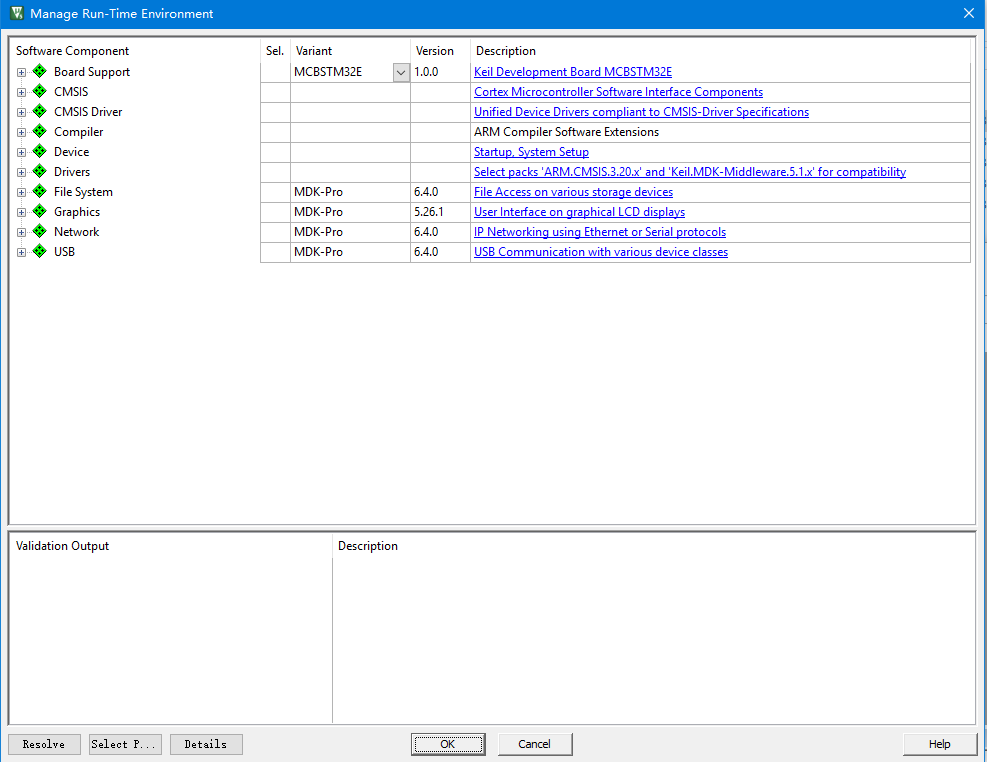Open Unified Device Drivers CMSIS-Driver link
Image resolution: width=987 pixels, height=762 pixels.
(641, 112)
